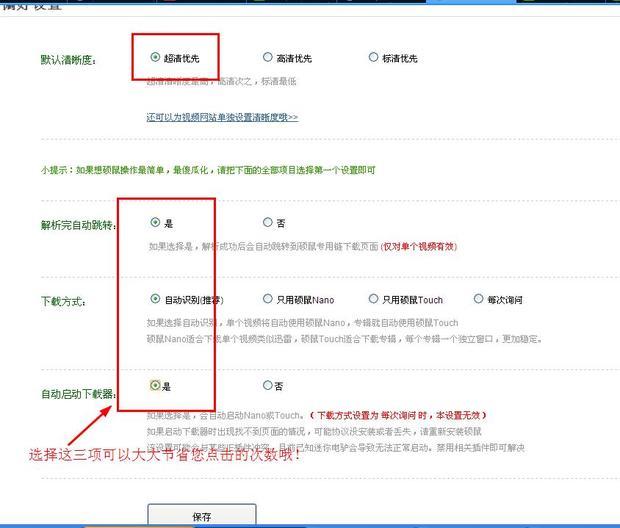The width and height of the screenshot is (620, 528).
Task: Select the 超清优先 quality option
Action: pyautogui.click(x=155, y=58)
